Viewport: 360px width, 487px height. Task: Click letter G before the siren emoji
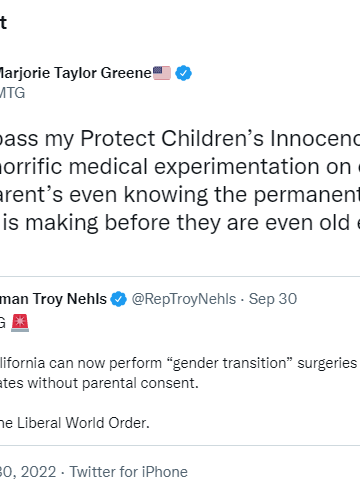pyautogui.click(x=3, y=323)
